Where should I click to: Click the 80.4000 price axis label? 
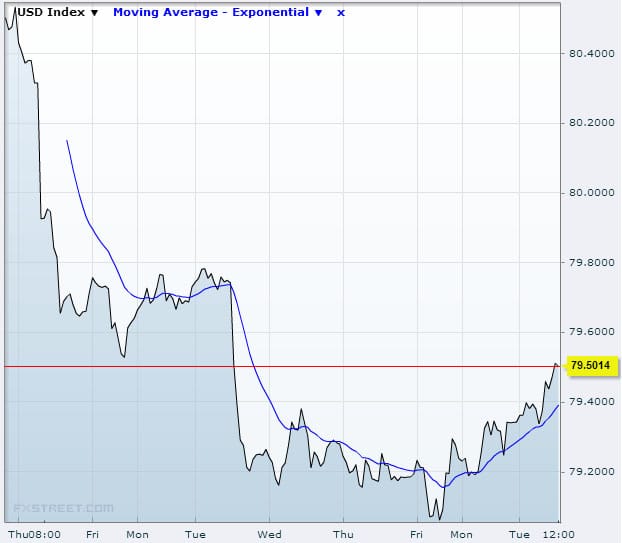coord(591,54)
